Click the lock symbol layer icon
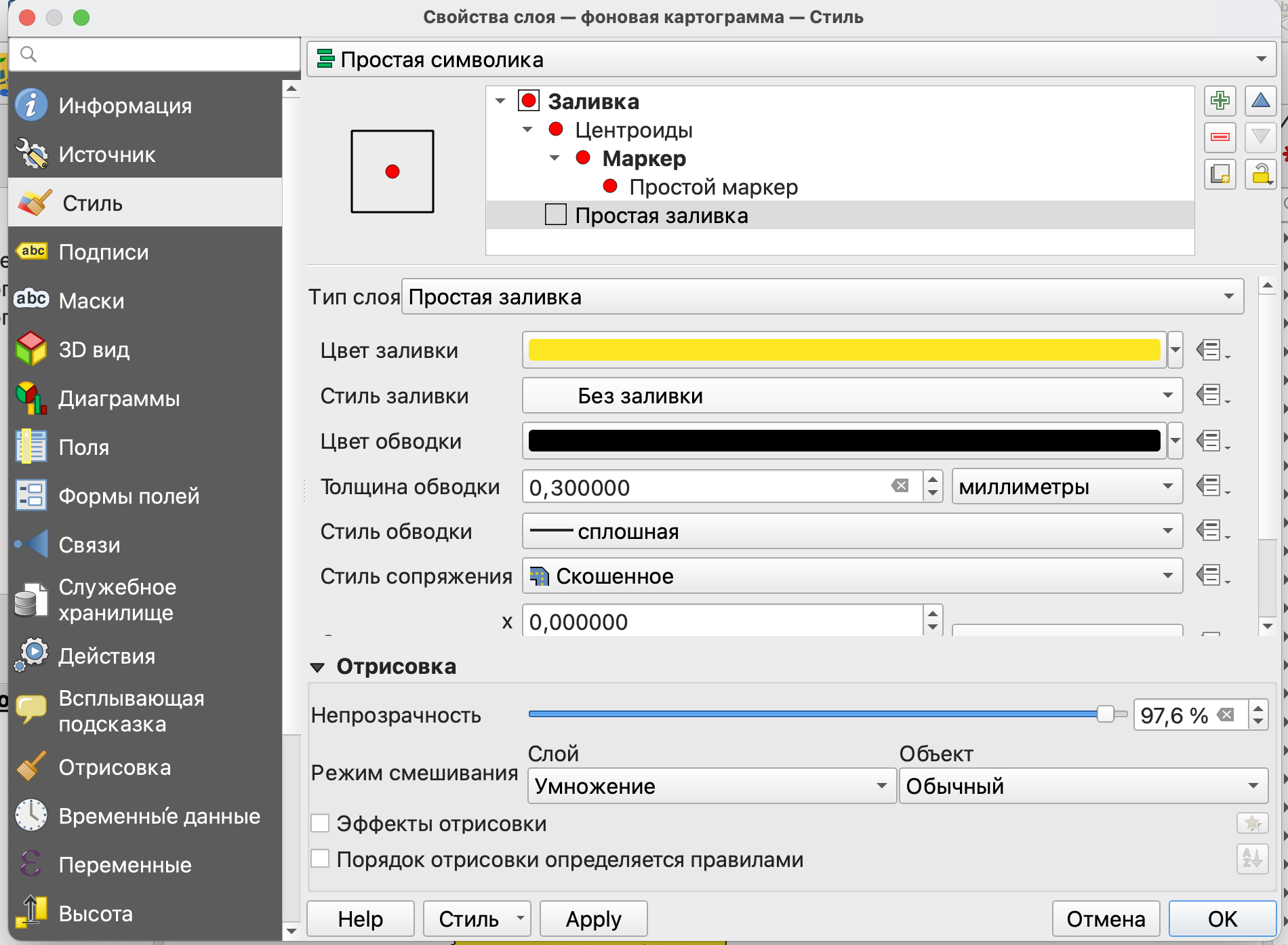 click(x=1260, y=174)
